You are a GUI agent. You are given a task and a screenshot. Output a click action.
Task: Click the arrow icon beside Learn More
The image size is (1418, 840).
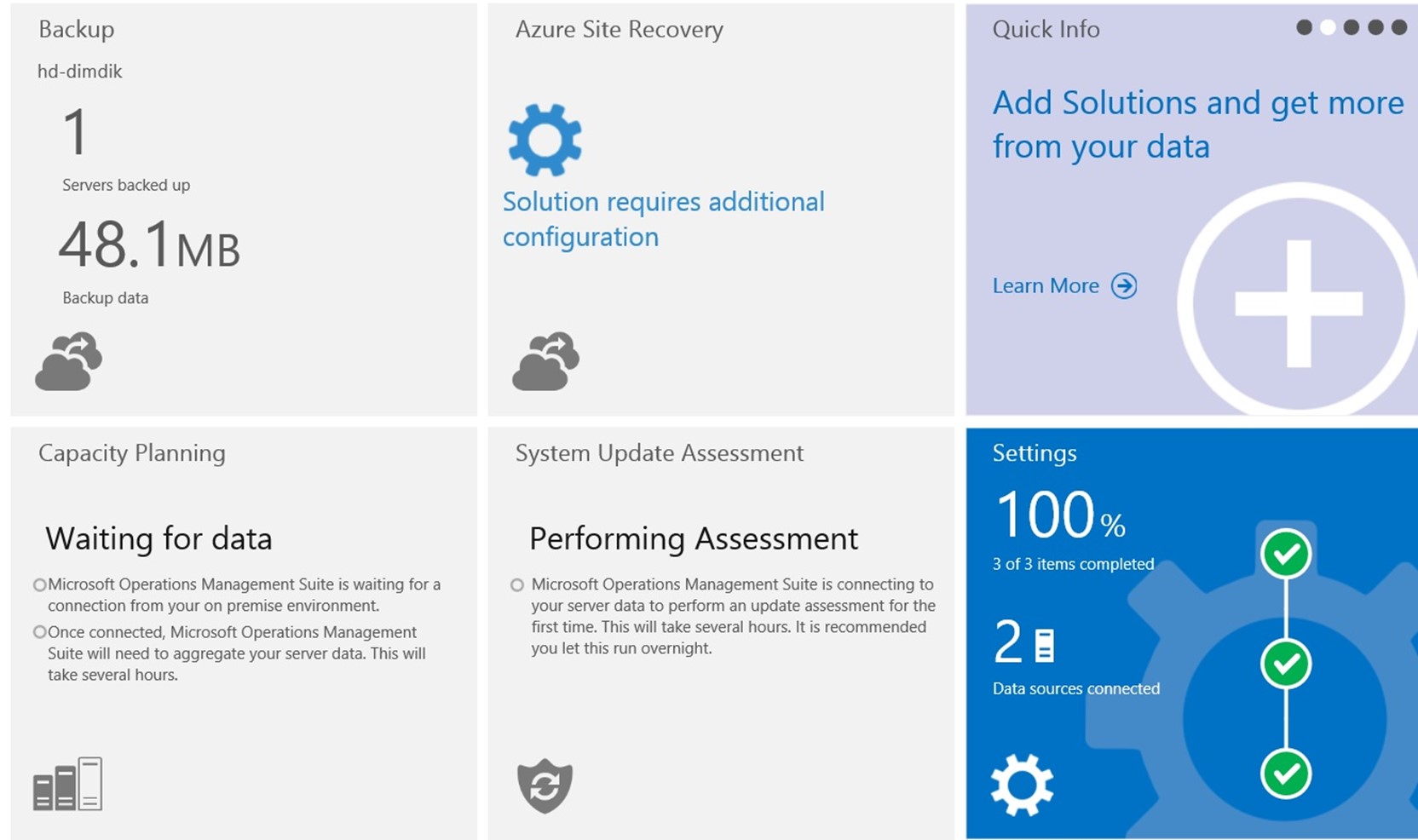click(1124, 285)
